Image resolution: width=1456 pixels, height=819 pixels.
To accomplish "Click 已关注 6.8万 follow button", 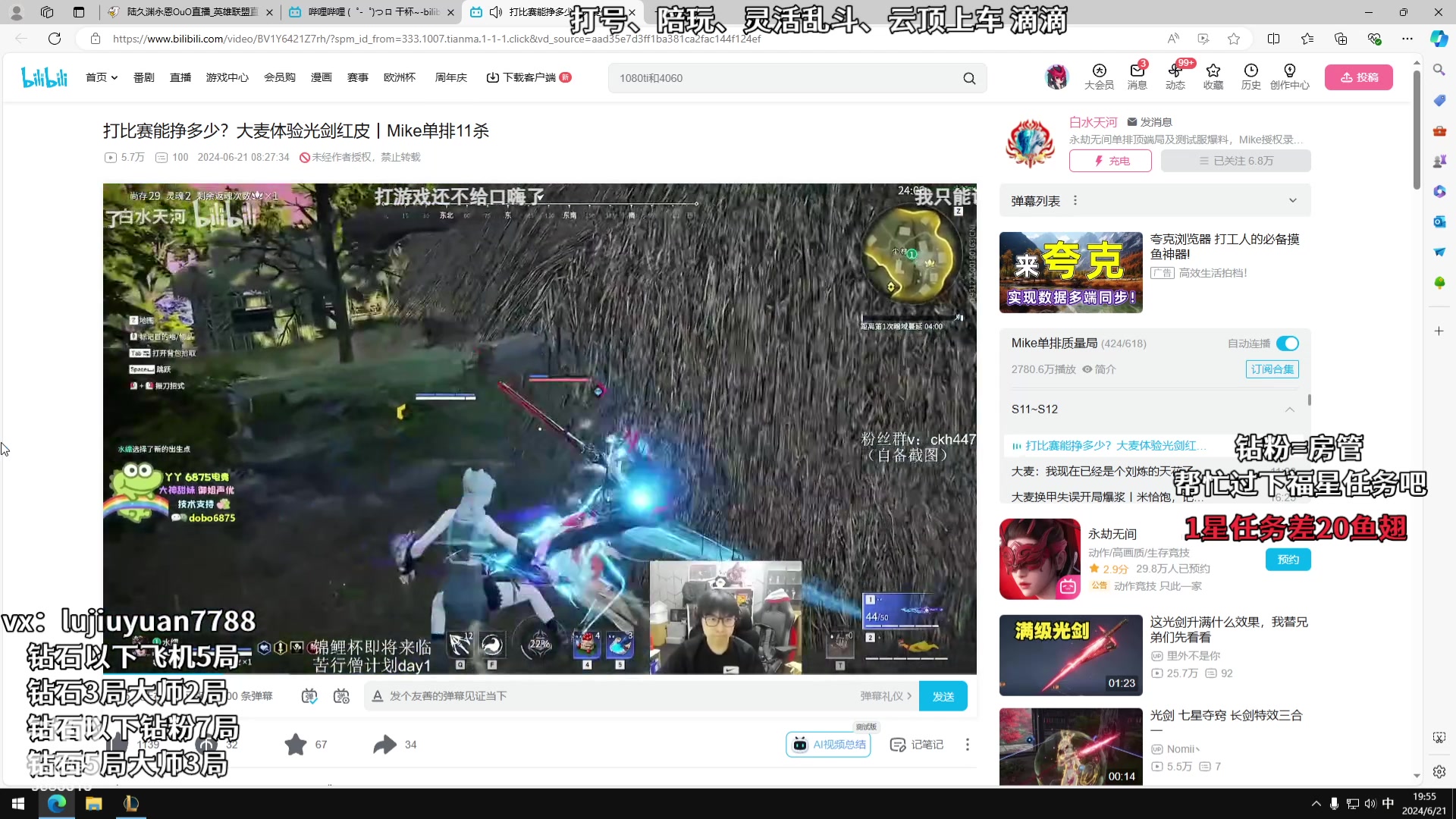I will coord(1235,161).
